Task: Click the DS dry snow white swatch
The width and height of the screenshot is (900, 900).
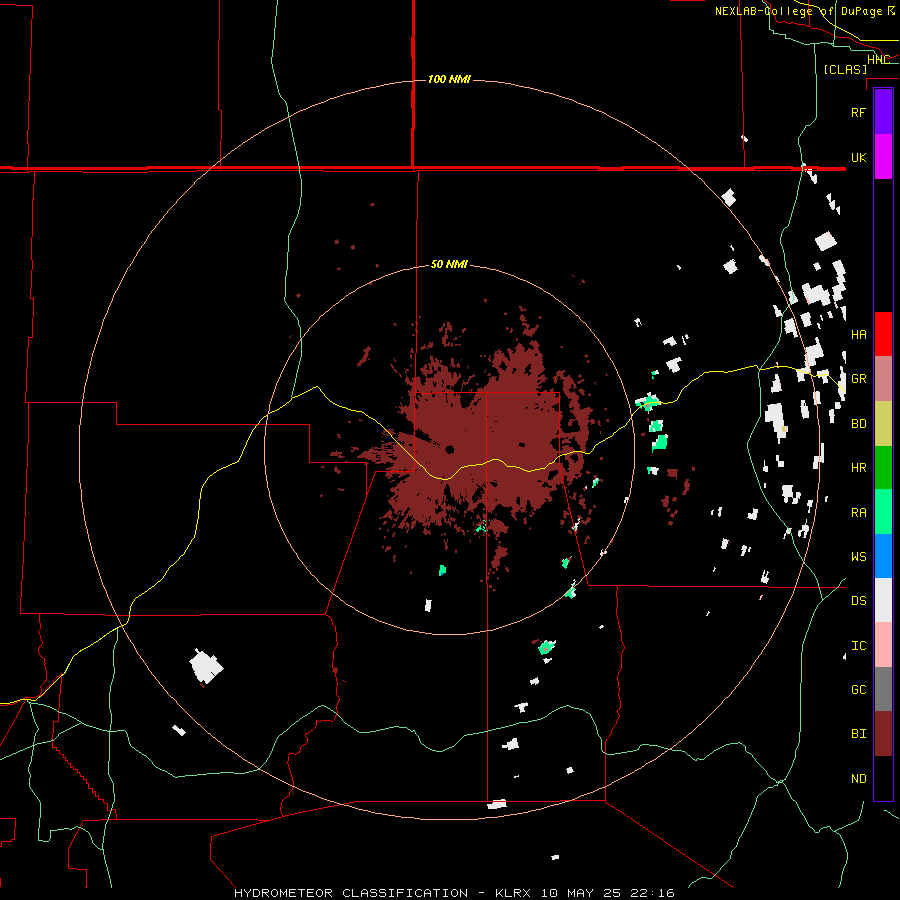Action: (x=883, y=600)
